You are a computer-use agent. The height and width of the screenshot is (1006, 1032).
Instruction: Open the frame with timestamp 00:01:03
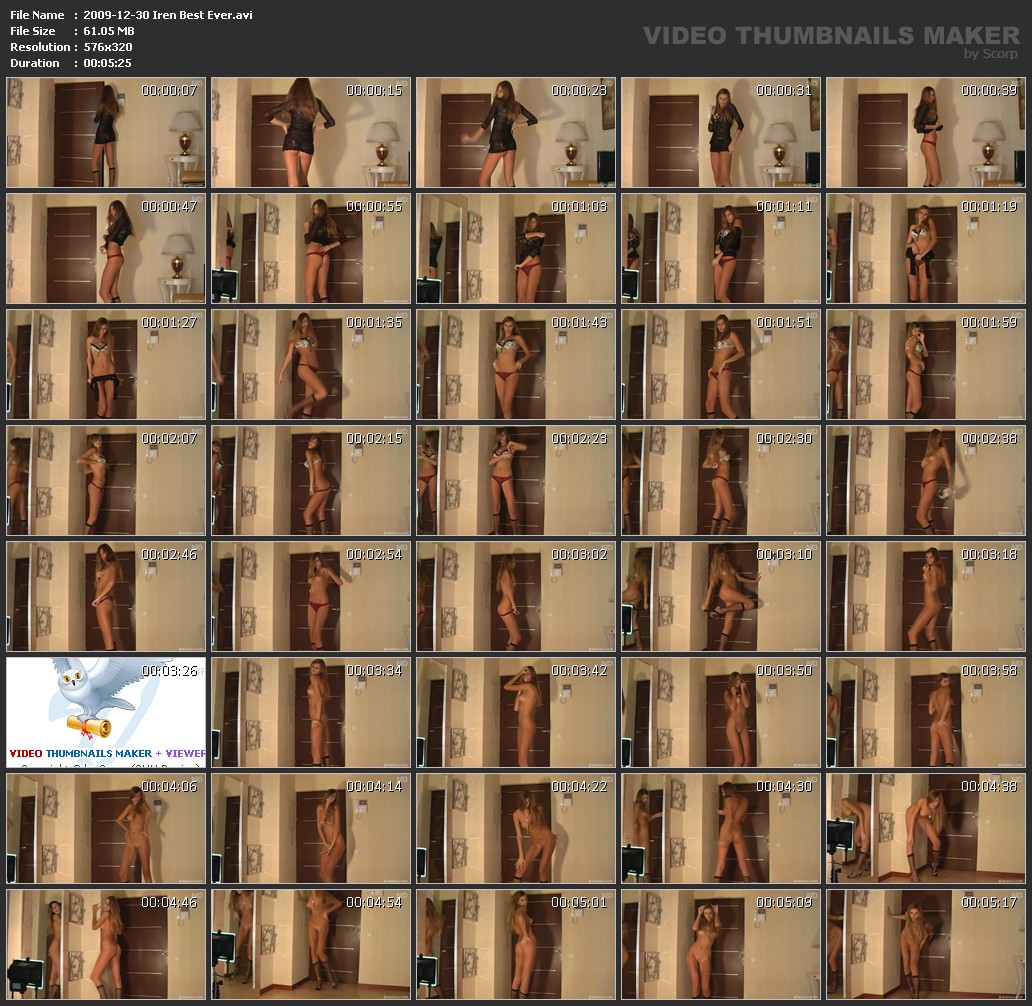click(x=516, y=248)
